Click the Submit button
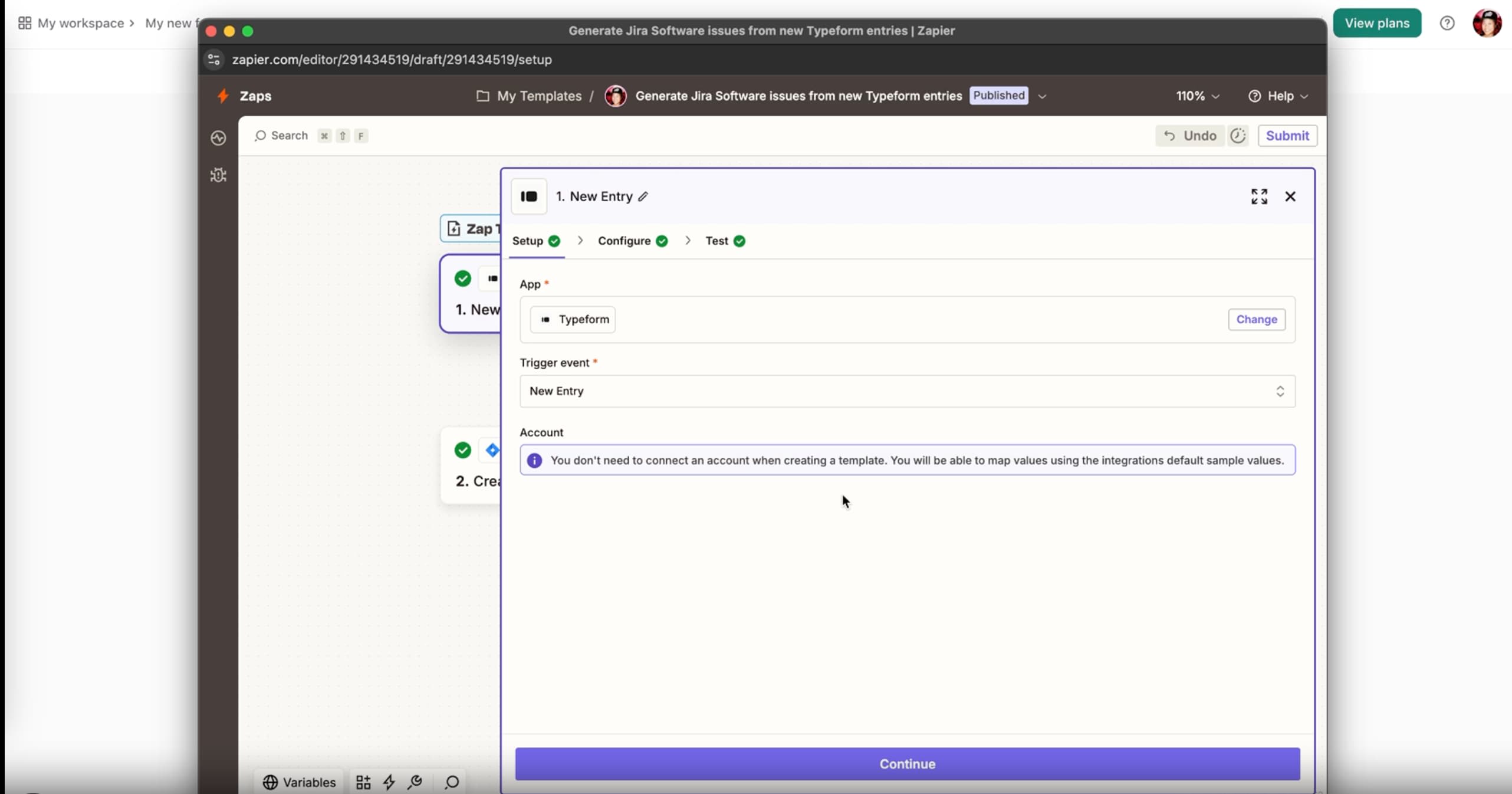This screenshot has width=1512, height=794. point(1287,136)
